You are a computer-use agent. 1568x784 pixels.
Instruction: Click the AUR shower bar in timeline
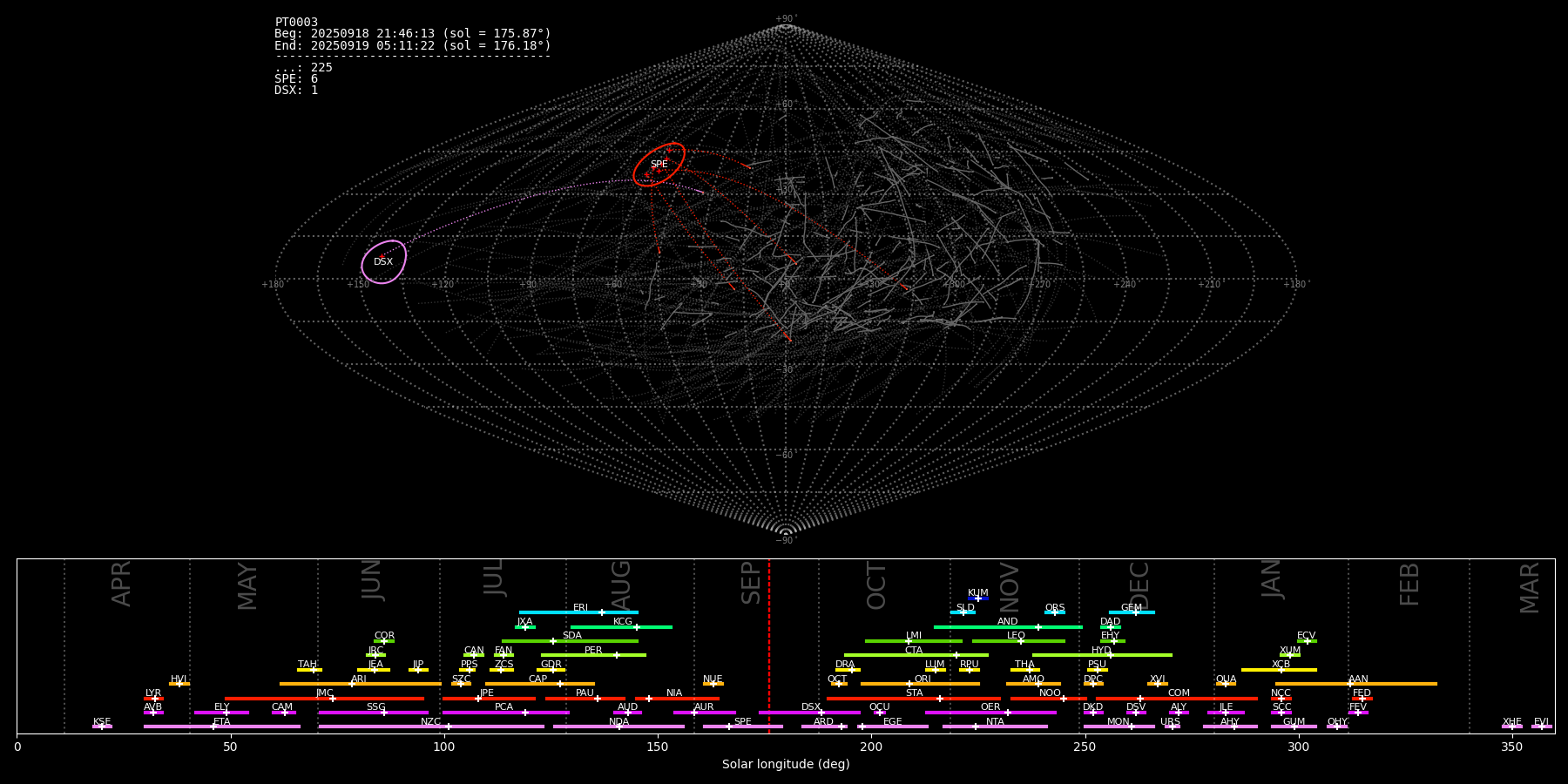coord(705,713)
